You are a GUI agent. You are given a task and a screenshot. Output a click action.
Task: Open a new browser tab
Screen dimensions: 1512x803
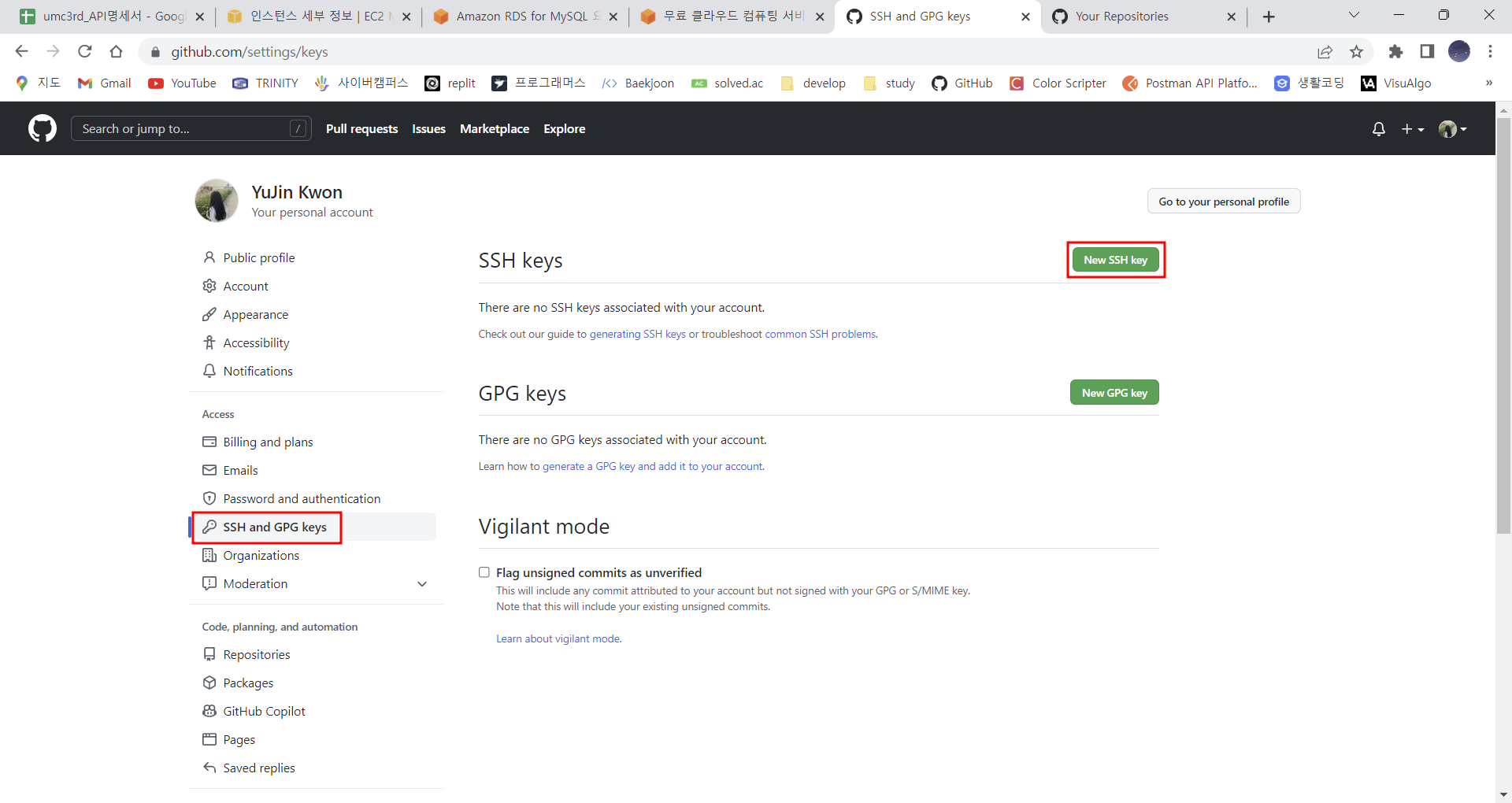click(1269, 17)
